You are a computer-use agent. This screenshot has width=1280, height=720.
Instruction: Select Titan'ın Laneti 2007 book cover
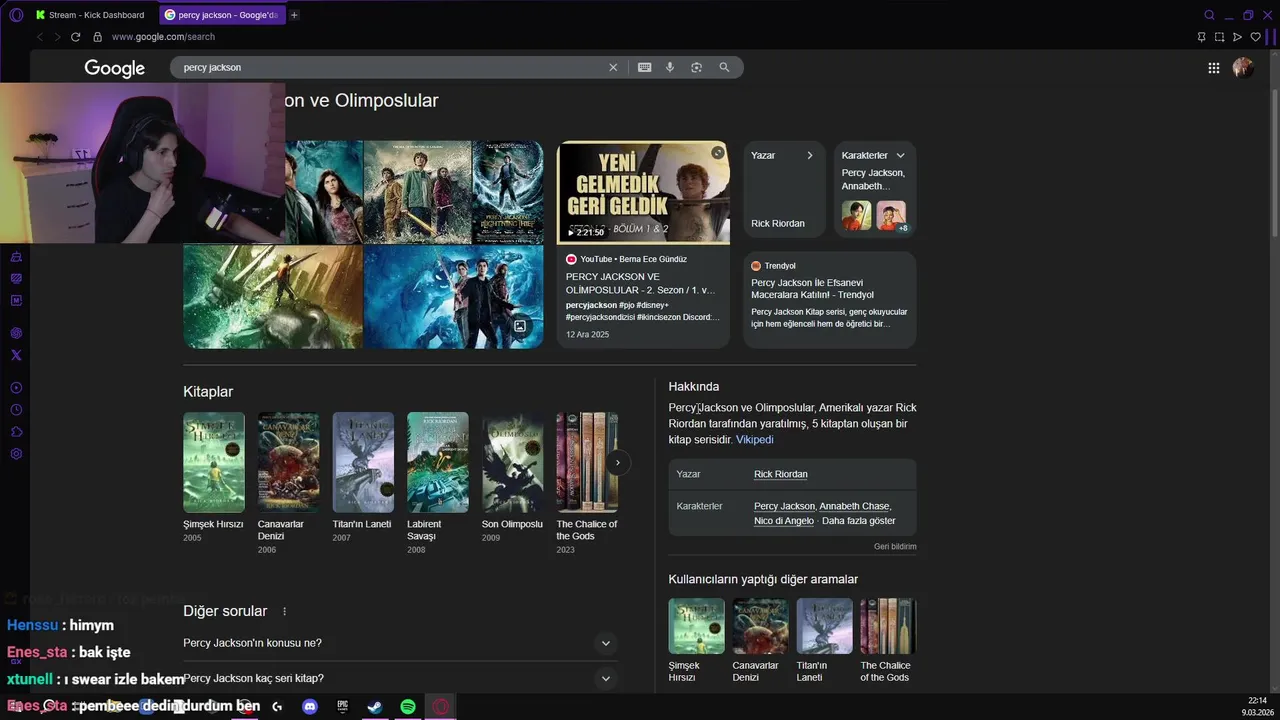(363, 462)
